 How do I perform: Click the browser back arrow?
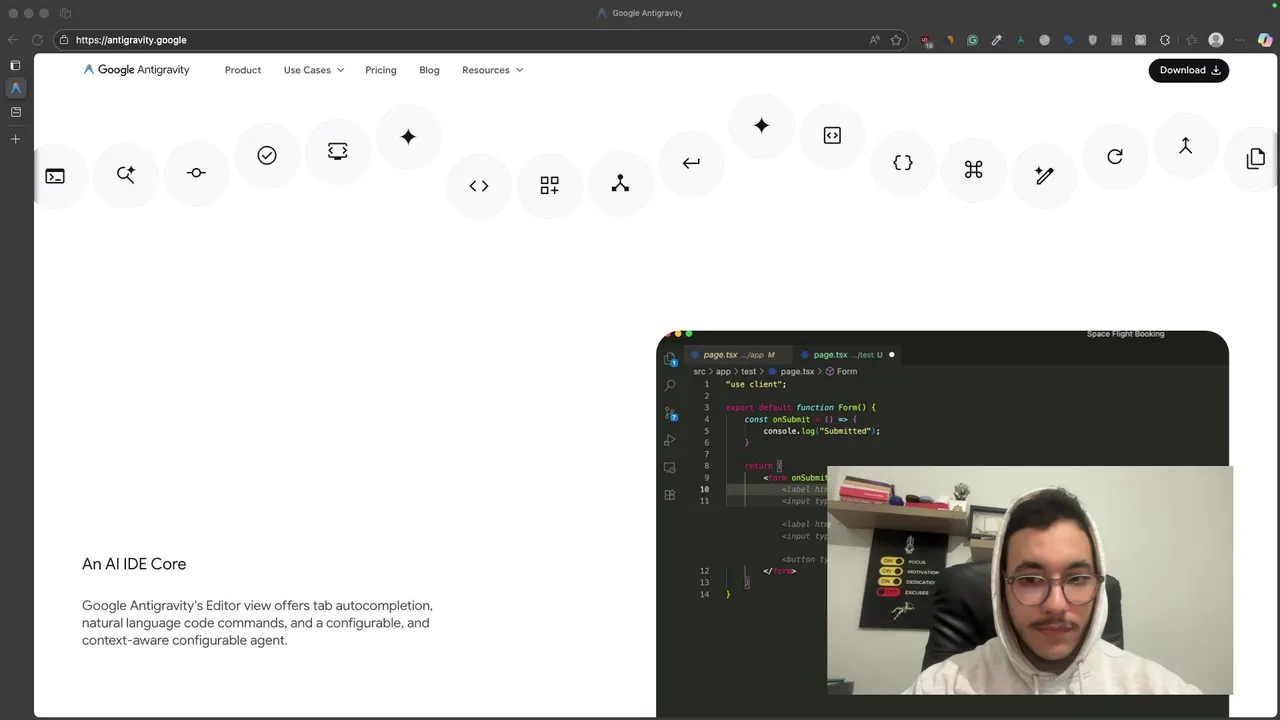click(x=12, y=40)
